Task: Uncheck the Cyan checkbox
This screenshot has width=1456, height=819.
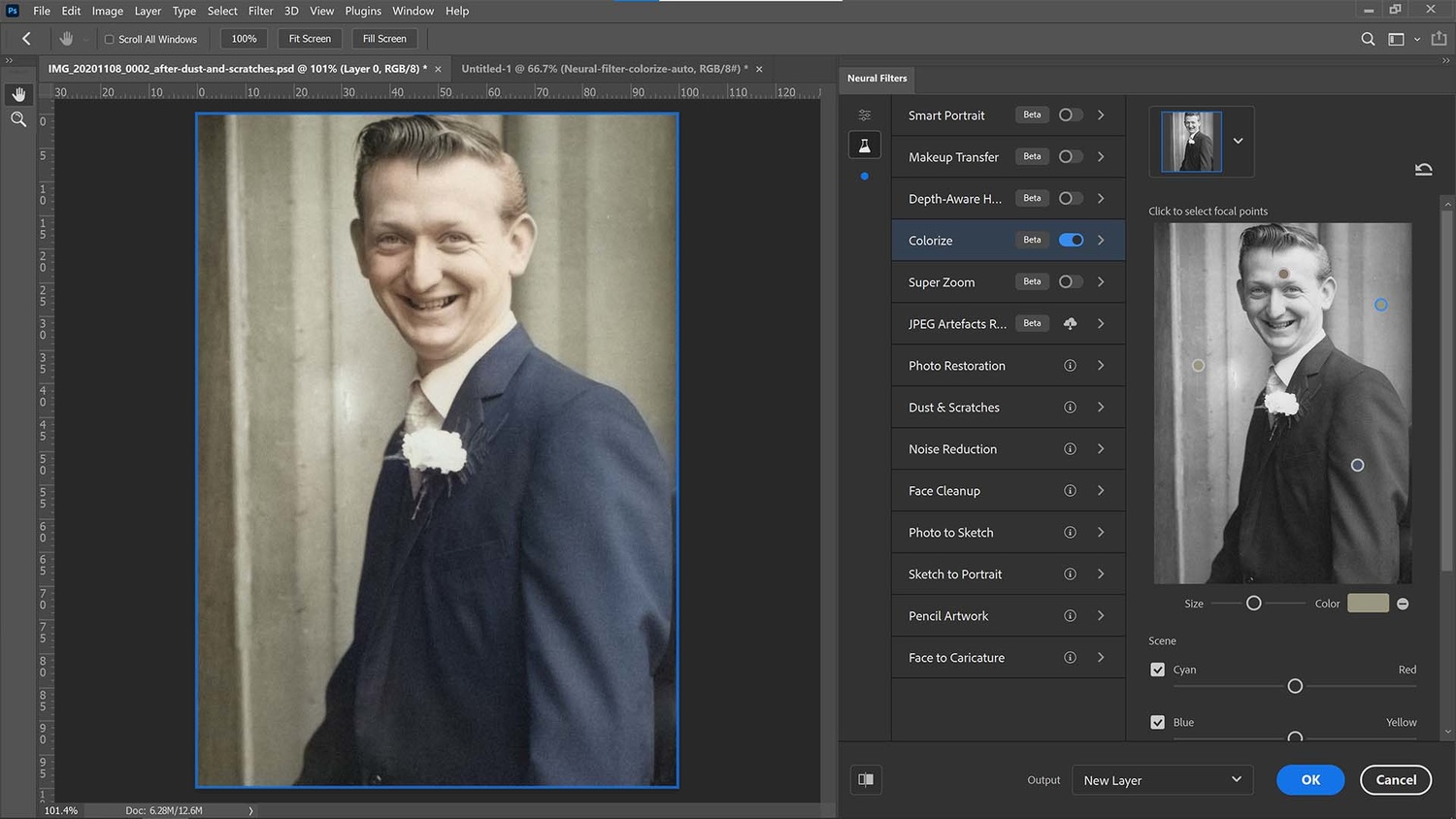Action: (x=1157, y=670)
